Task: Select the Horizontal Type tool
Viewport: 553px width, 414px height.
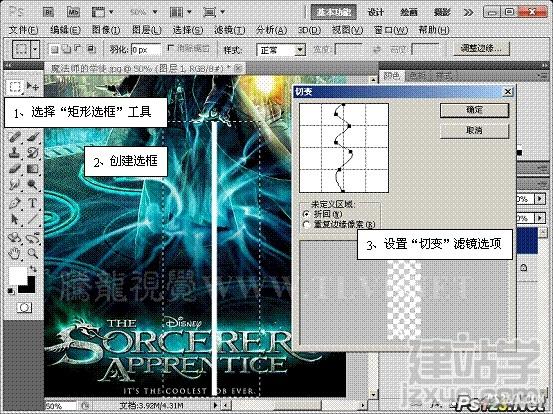Action: coord(33,203)
